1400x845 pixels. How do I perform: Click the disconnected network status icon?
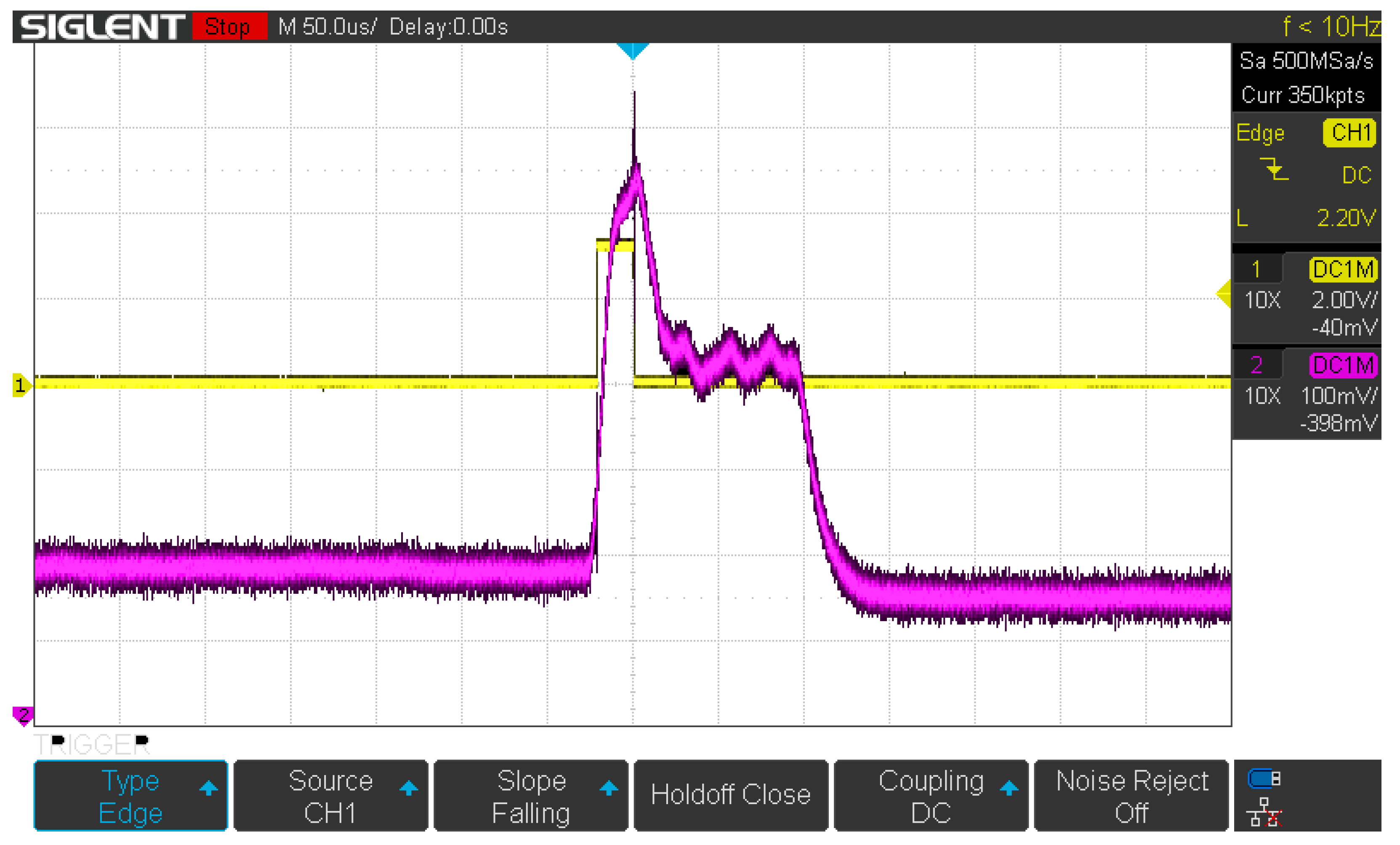click(1263, 813)
